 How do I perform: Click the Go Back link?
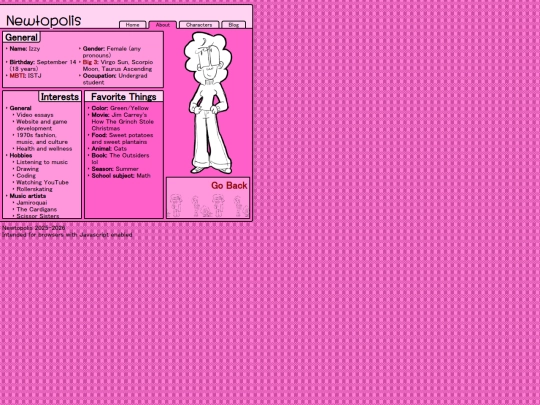(229, 186)
